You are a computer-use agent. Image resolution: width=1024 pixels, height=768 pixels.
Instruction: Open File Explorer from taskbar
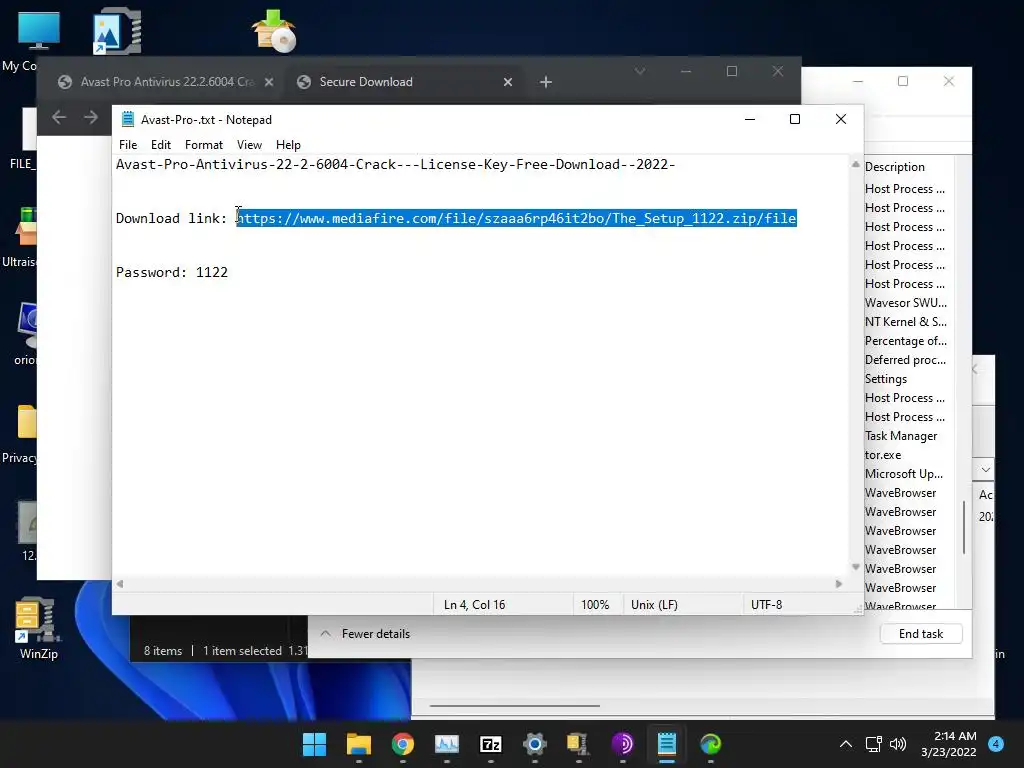359,744
